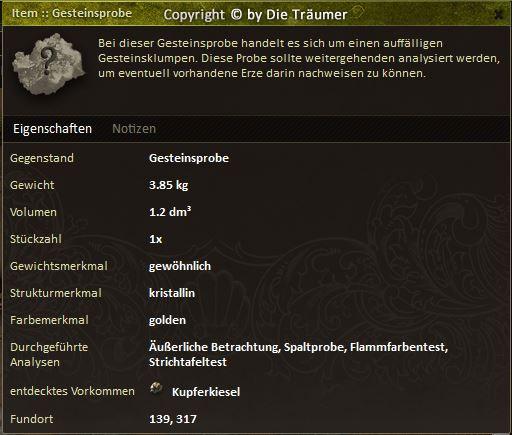Screen dimensions: 512x435
Task: Switch to the Notizen tab
Action: click(134, 129)
